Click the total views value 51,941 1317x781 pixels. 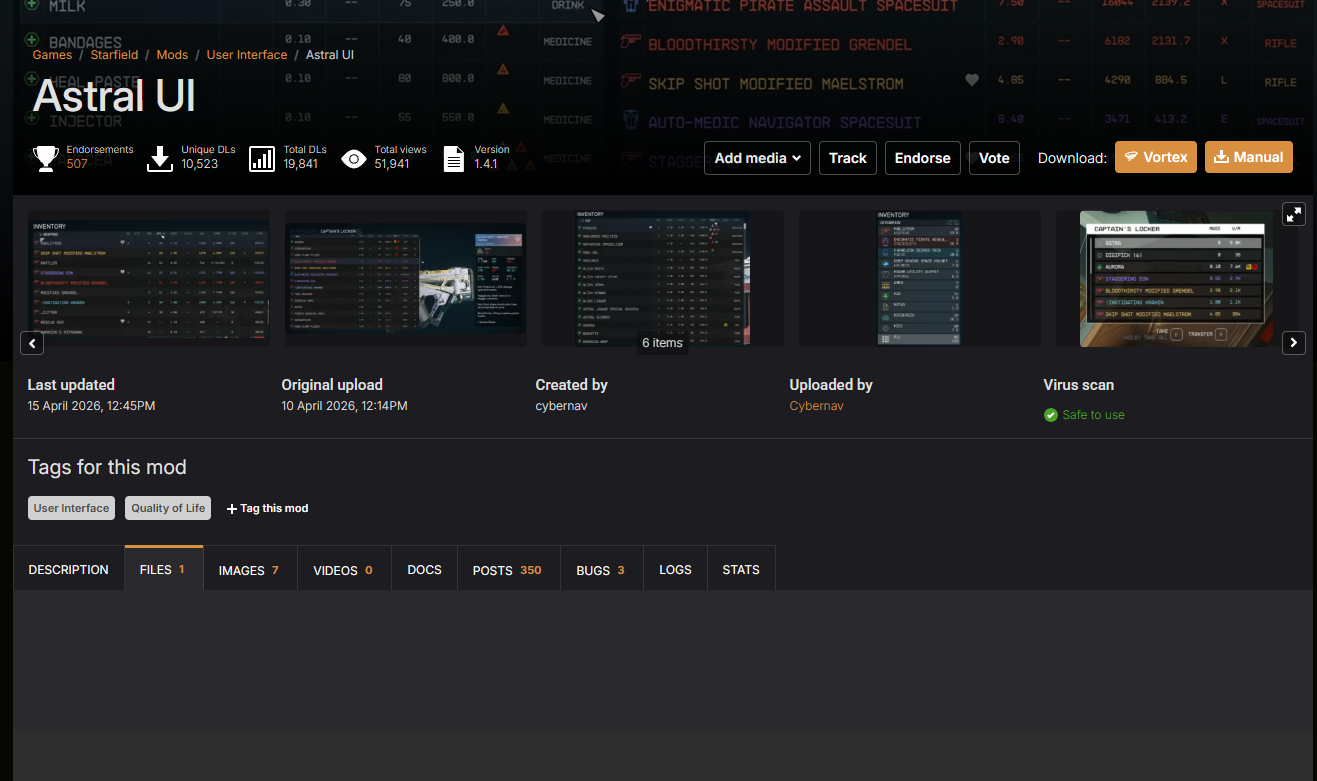(x=392, y=164)
